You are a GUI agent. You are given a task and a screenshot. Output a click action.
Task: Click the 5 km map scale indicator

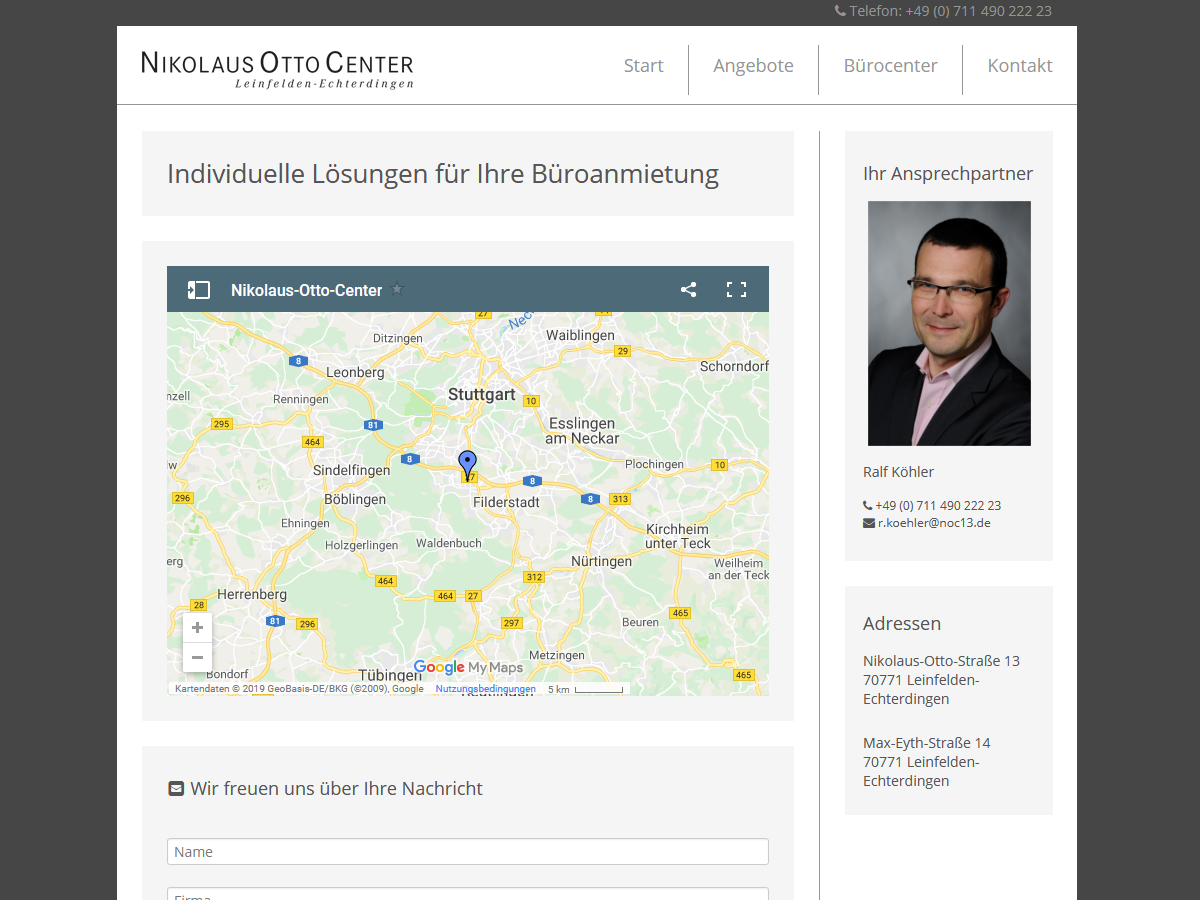tap(585, 689)
